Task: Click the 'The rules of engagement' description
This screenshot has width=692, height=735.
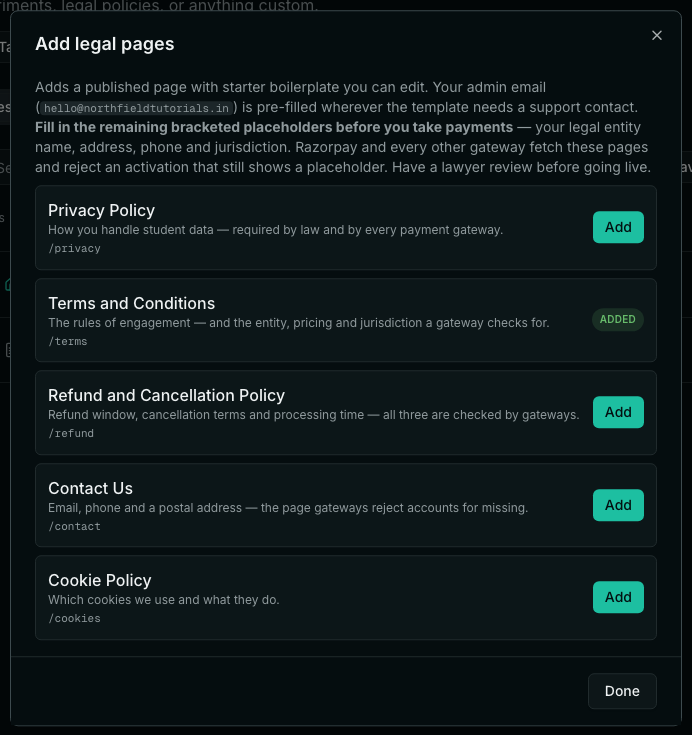Action: (x=299, y=322)
